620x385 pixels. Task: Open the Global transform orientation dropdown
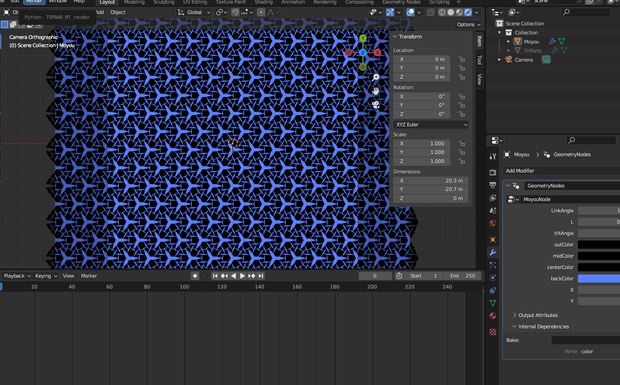click(194, 12)
